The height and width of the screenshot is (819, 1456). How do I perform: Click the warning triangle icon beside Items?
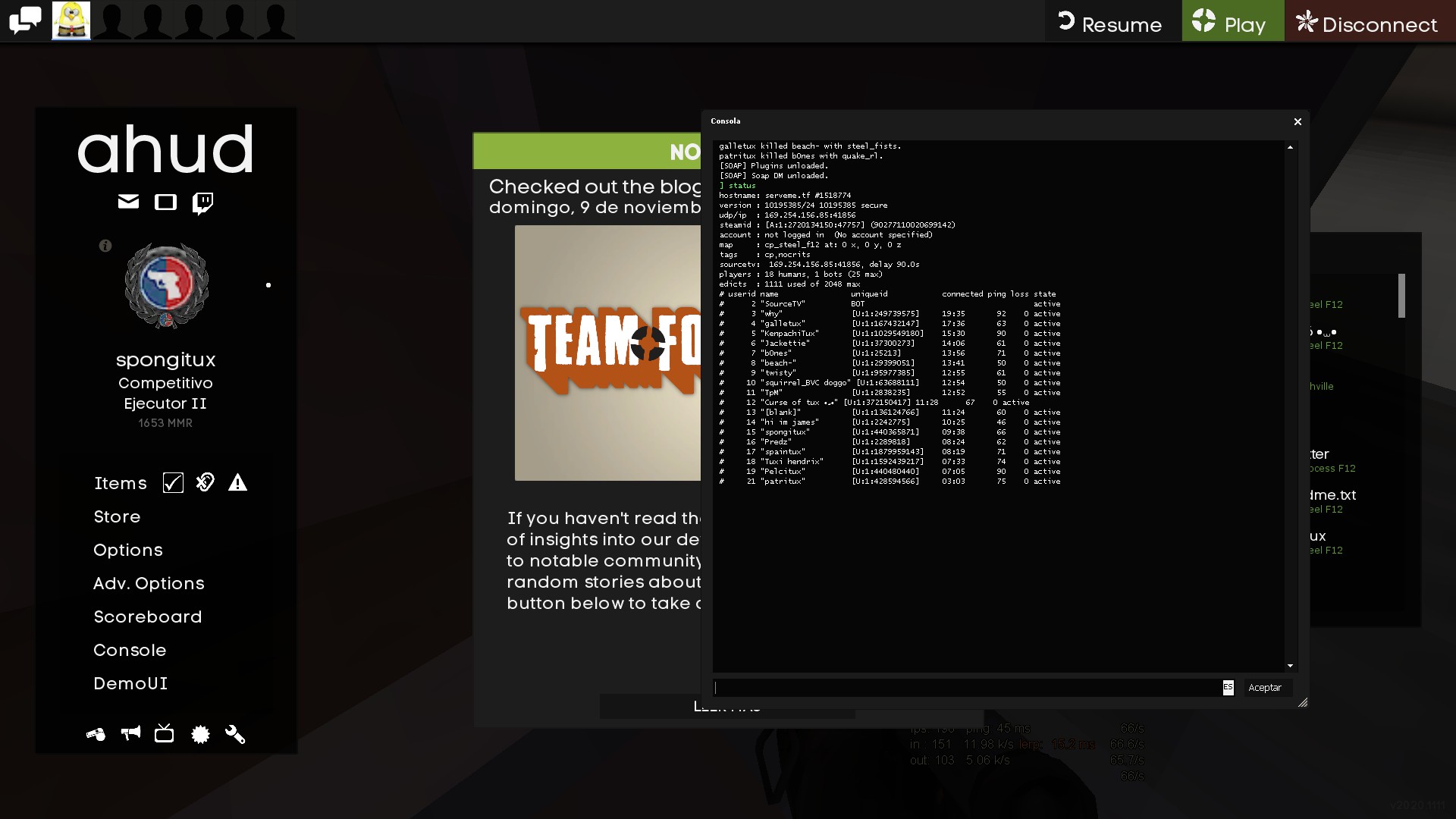click(x=237, y=483)
